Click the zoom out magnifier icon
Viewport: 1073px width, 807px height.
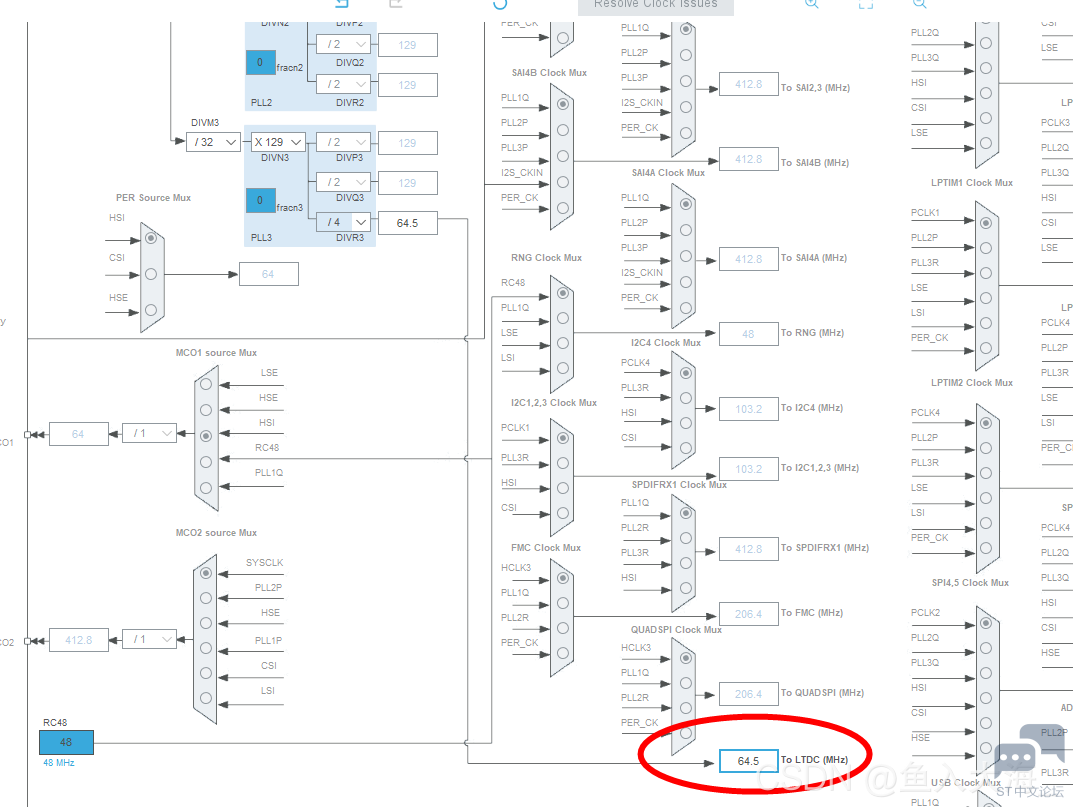coord(919,4)
